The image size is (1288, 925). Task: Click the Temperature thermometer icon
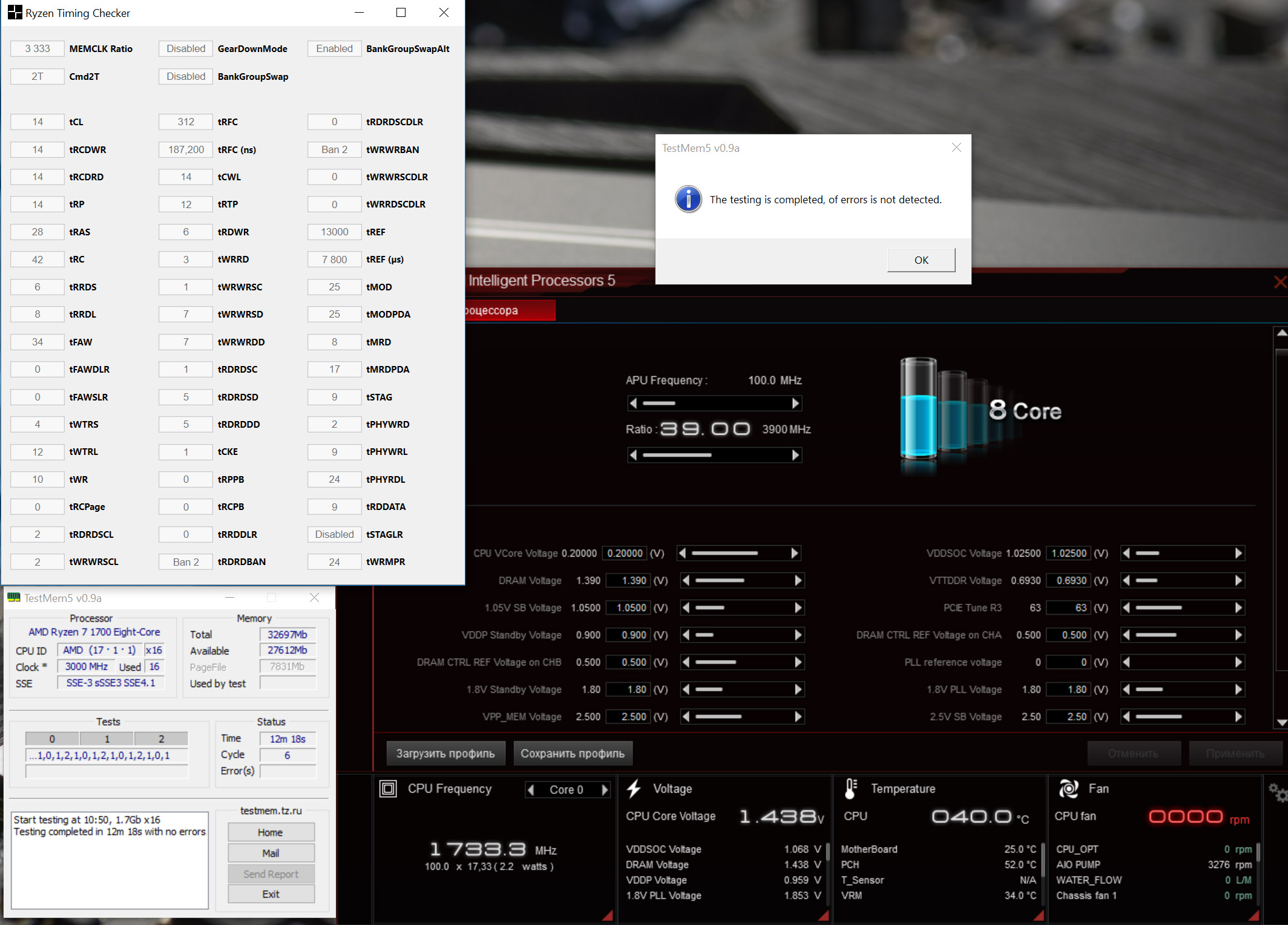850,789
